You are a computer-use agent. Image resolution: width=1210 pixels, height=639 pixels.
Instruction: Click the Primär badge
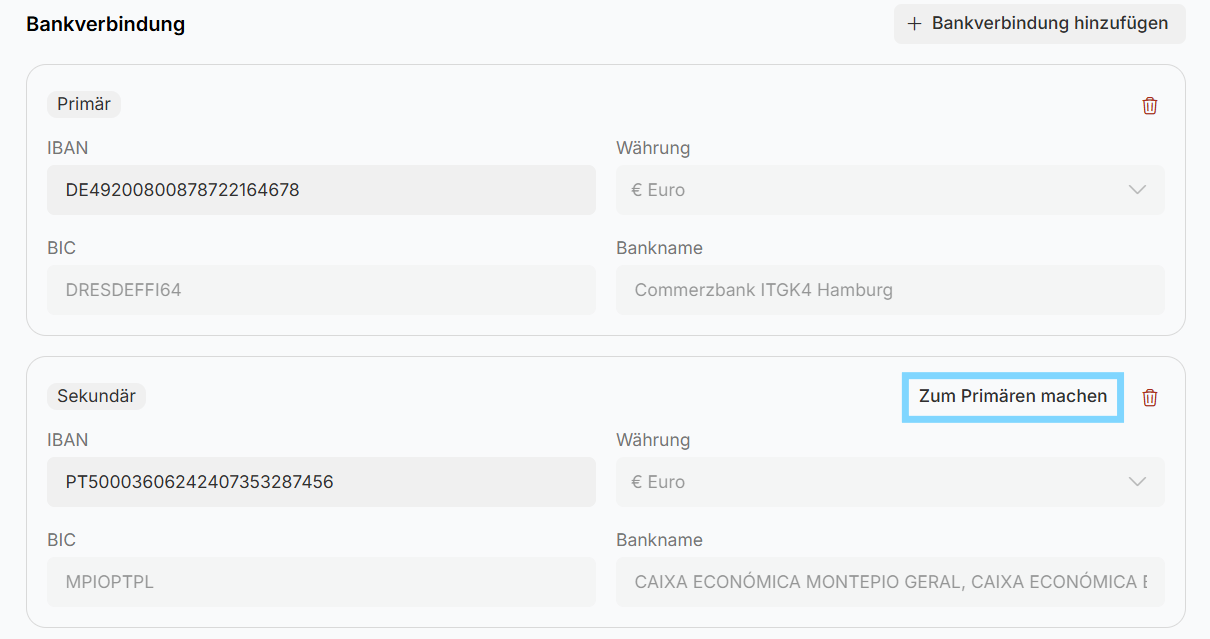84,104
